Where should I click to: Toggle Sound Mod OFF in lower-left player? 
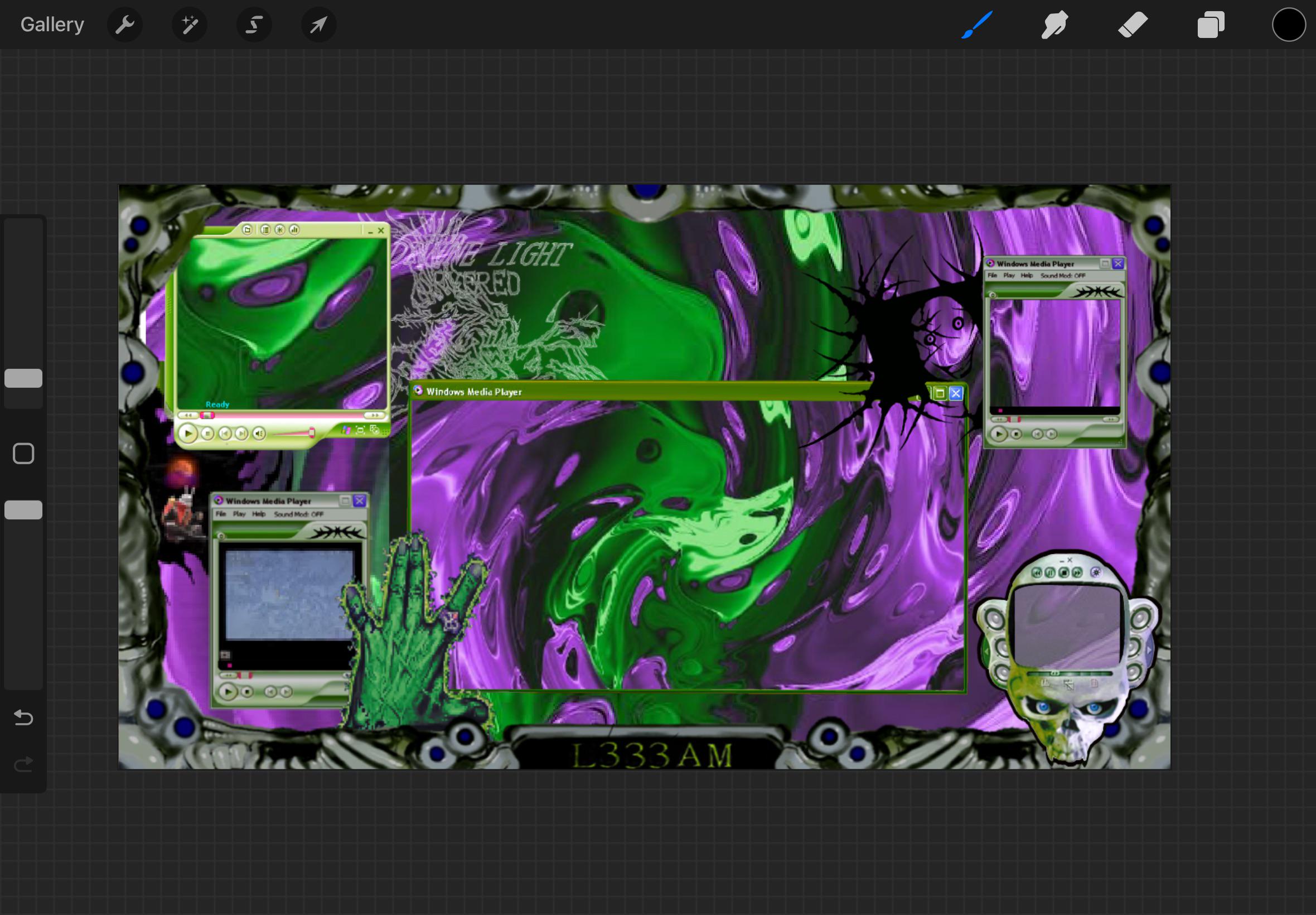click(x=298, y=514)
